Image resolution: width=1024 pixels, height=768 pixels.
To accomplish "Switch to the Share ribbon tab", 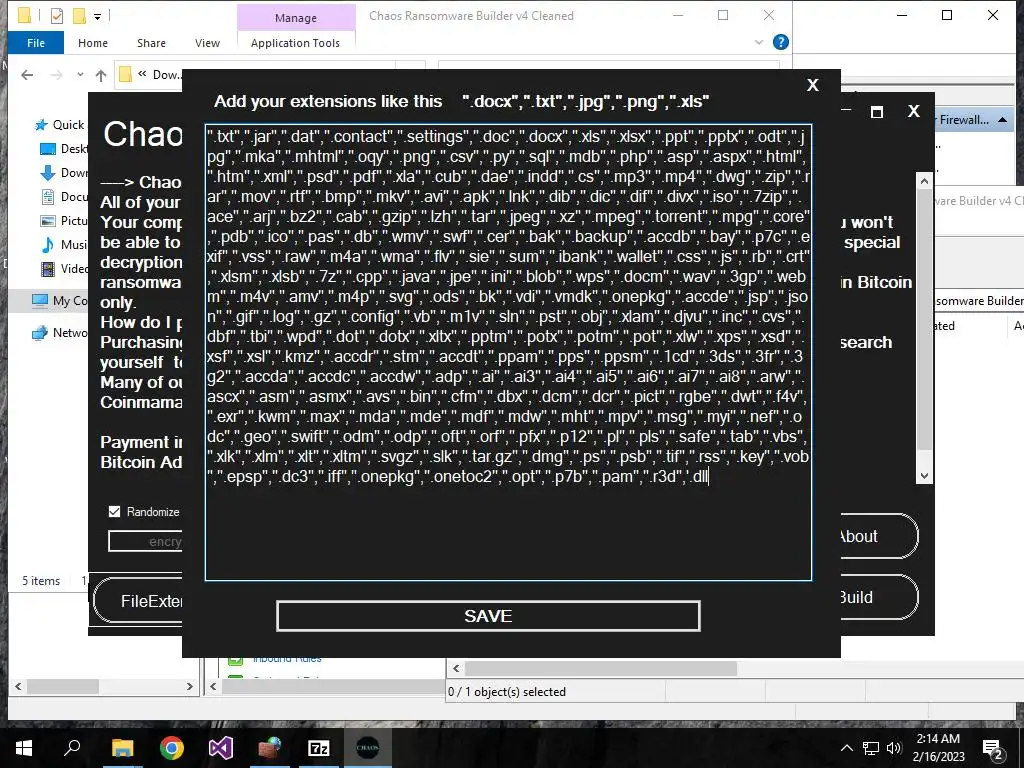I will 151,43.
